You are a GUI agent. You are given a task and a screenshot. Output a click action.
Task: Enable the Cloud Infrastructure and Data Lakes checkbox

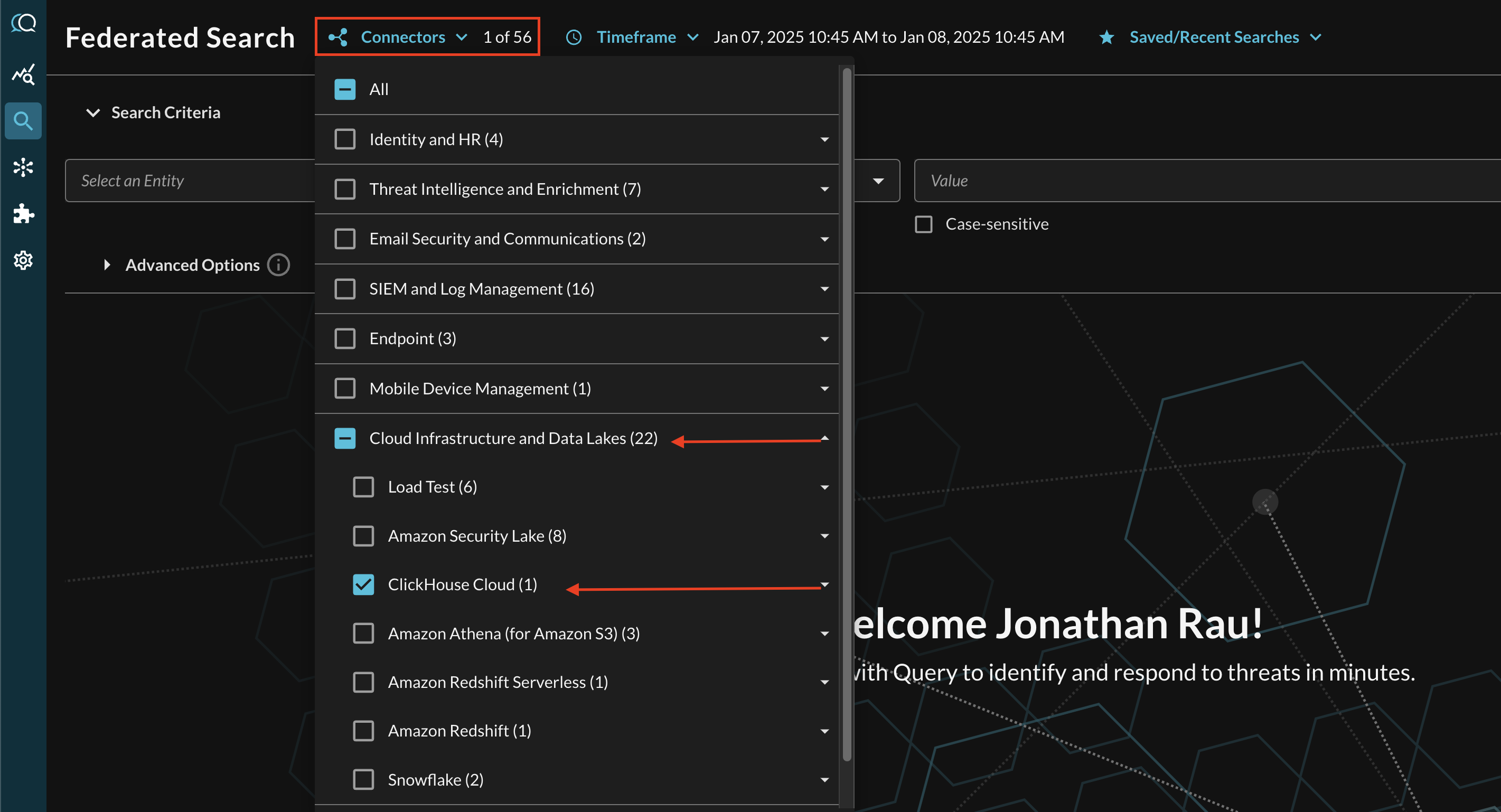point(345,438)
